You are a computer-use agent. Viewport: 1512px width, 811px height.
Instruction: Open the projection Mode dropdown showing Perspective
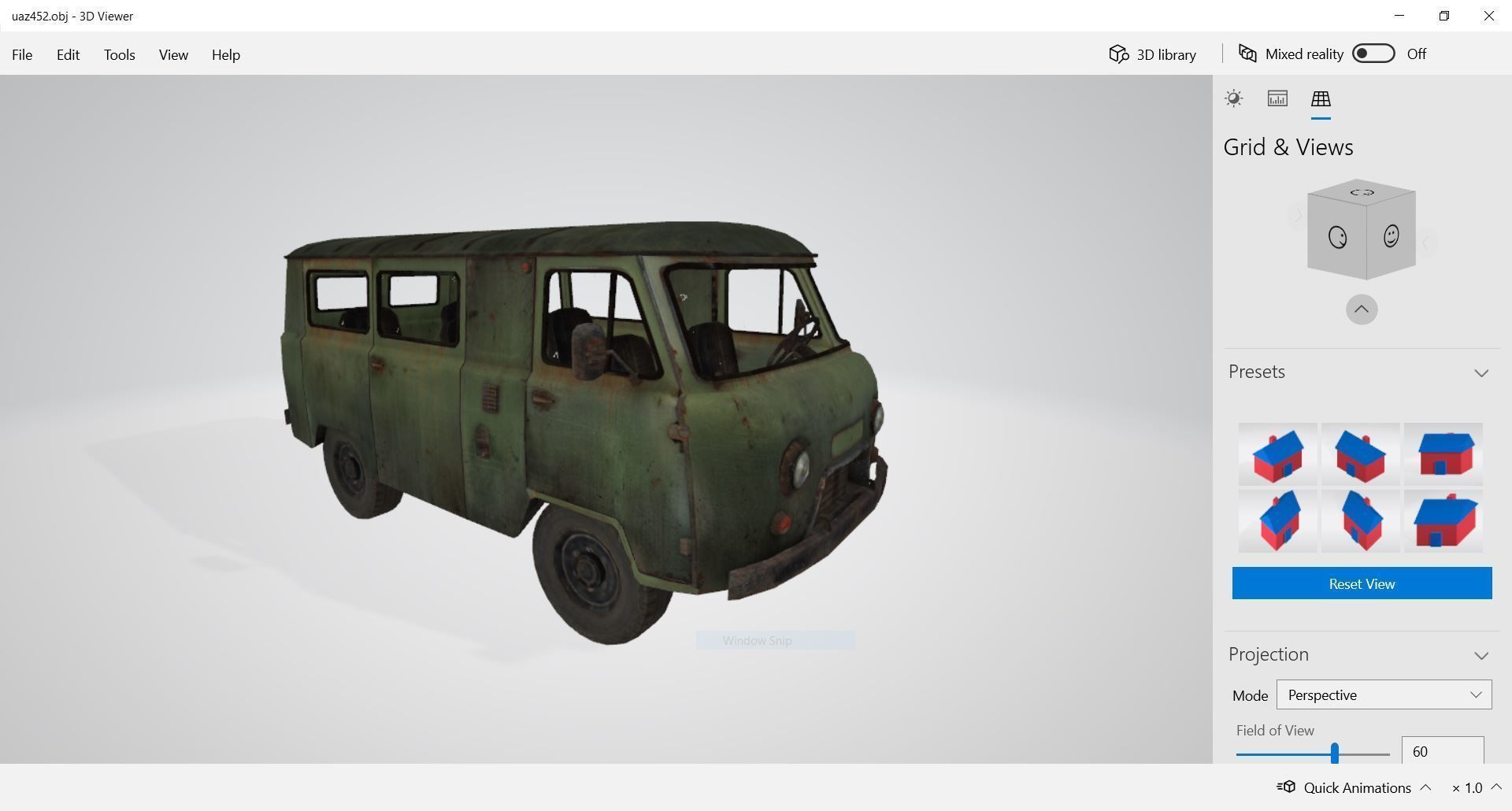[x=1384, y=694]
